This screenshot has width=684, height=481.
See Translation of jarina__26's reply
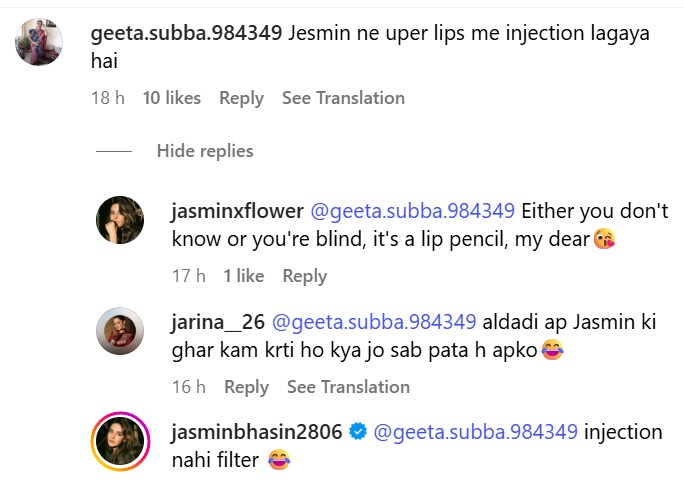coord(348,387)
